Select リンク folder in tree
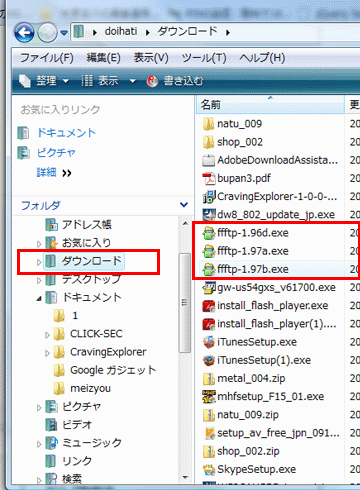This screenshot has width=360, height=490. [77, 461]
